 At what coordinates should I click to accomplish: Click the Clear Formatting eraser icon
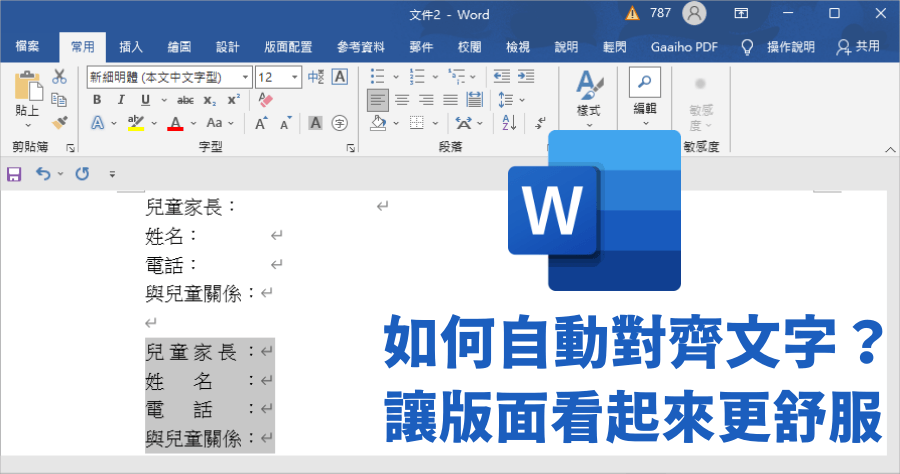click(x=265, y=100)
